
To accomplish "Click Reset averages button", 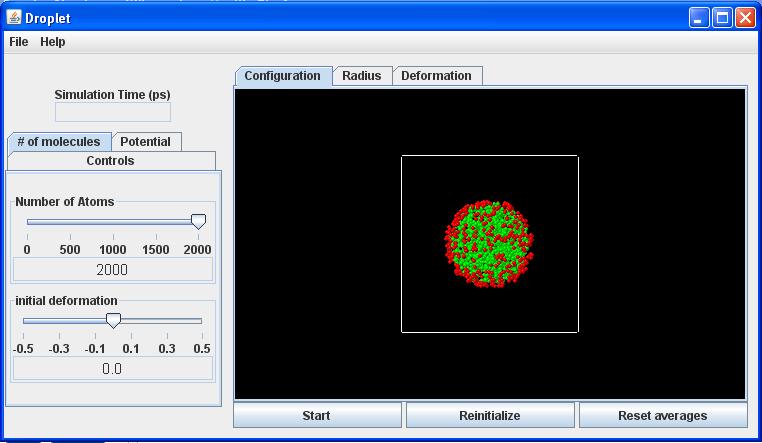I will pos(662,416).
